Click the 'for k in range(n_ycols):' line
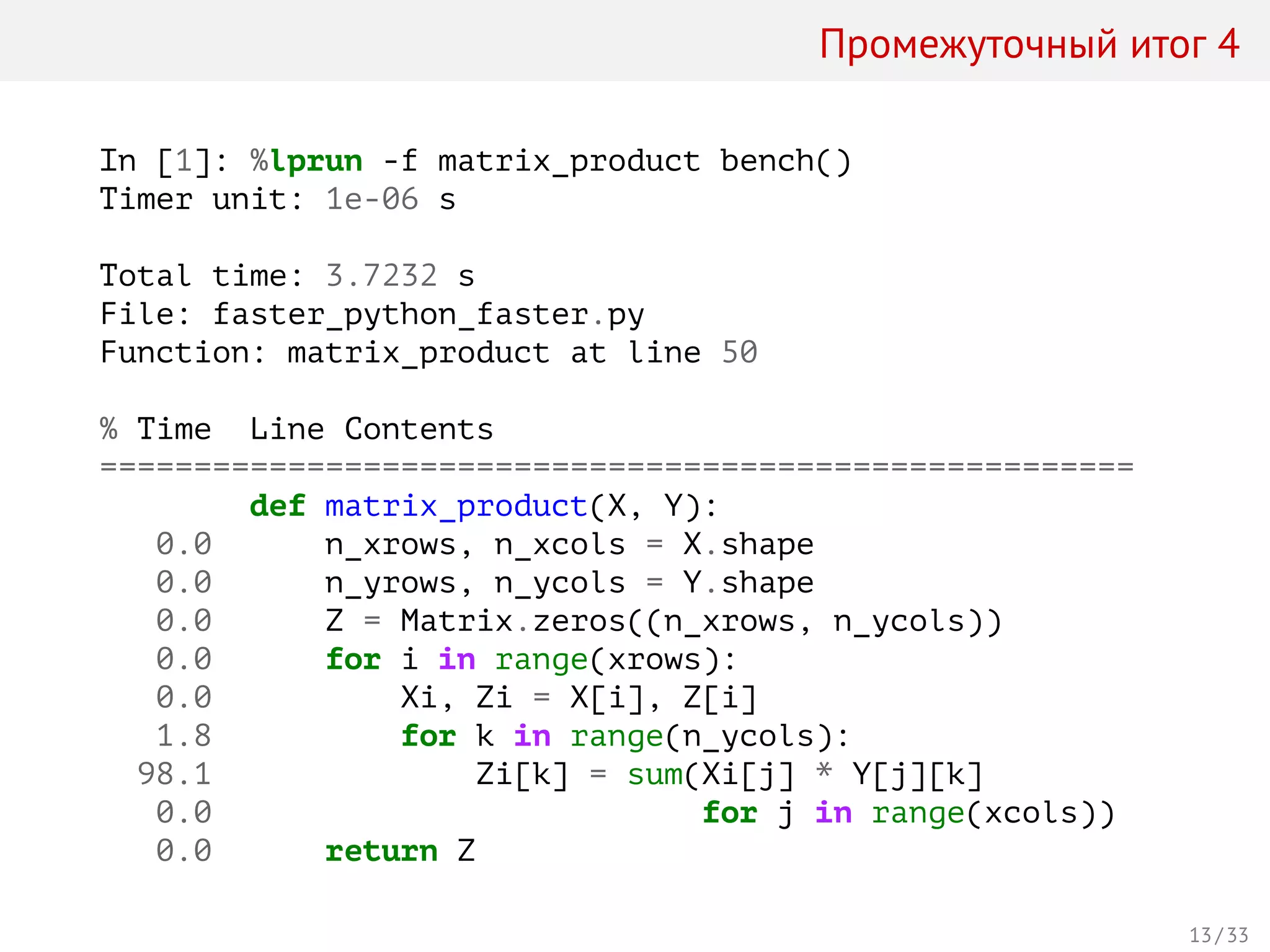 coord(625,736)
